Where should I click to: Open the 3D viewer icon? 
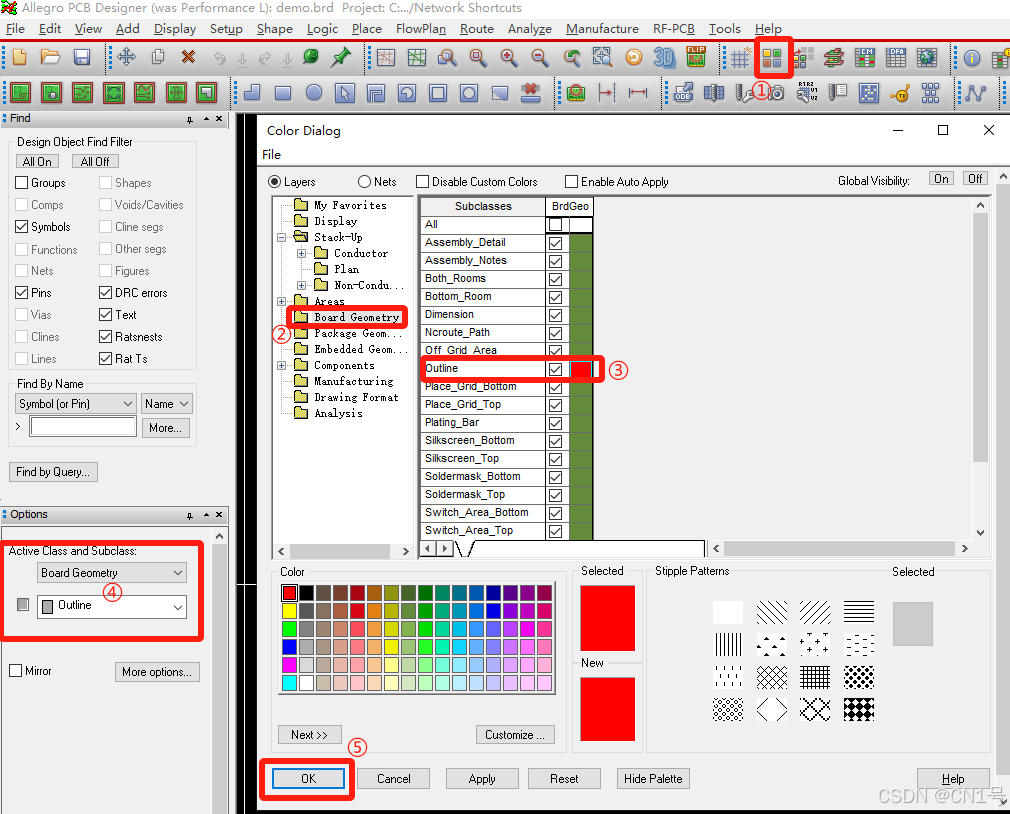(663, 57)
